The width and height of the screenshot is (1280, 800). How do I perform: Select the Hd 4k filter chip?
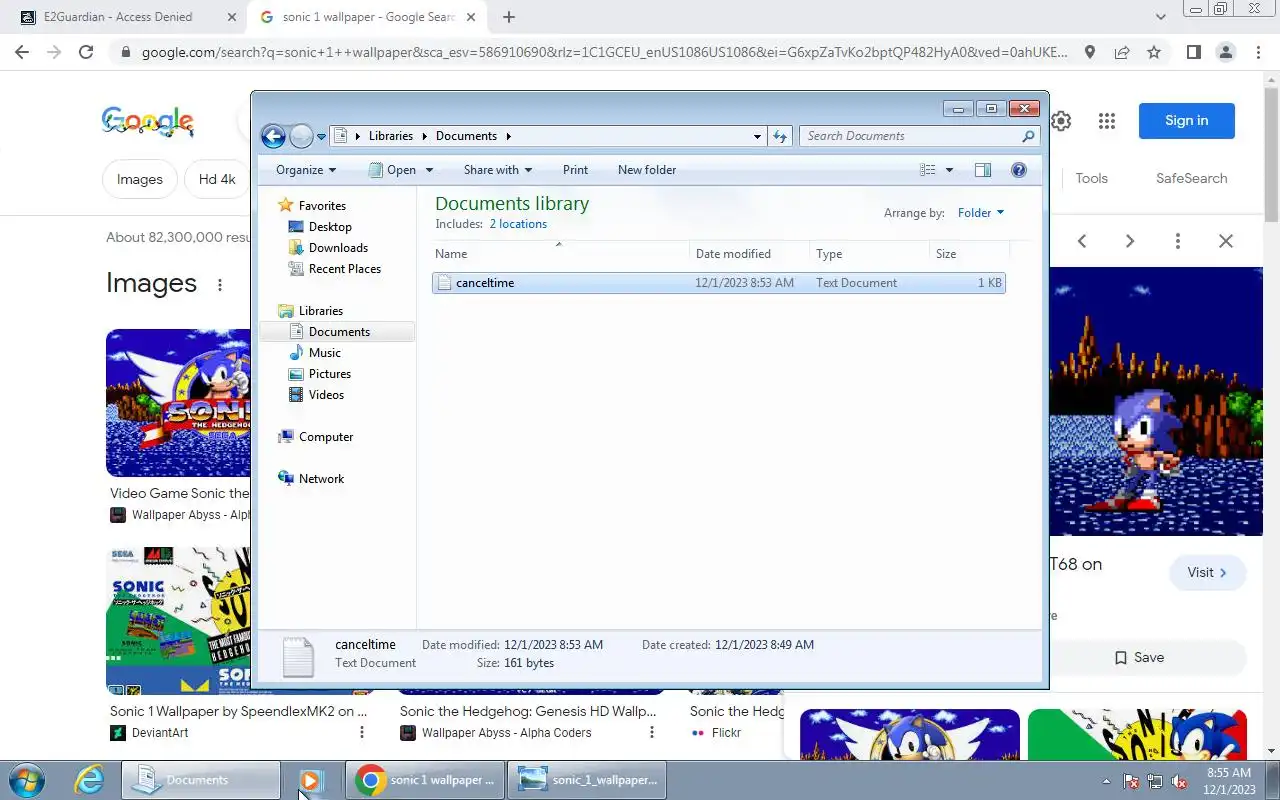pos(217,180)
